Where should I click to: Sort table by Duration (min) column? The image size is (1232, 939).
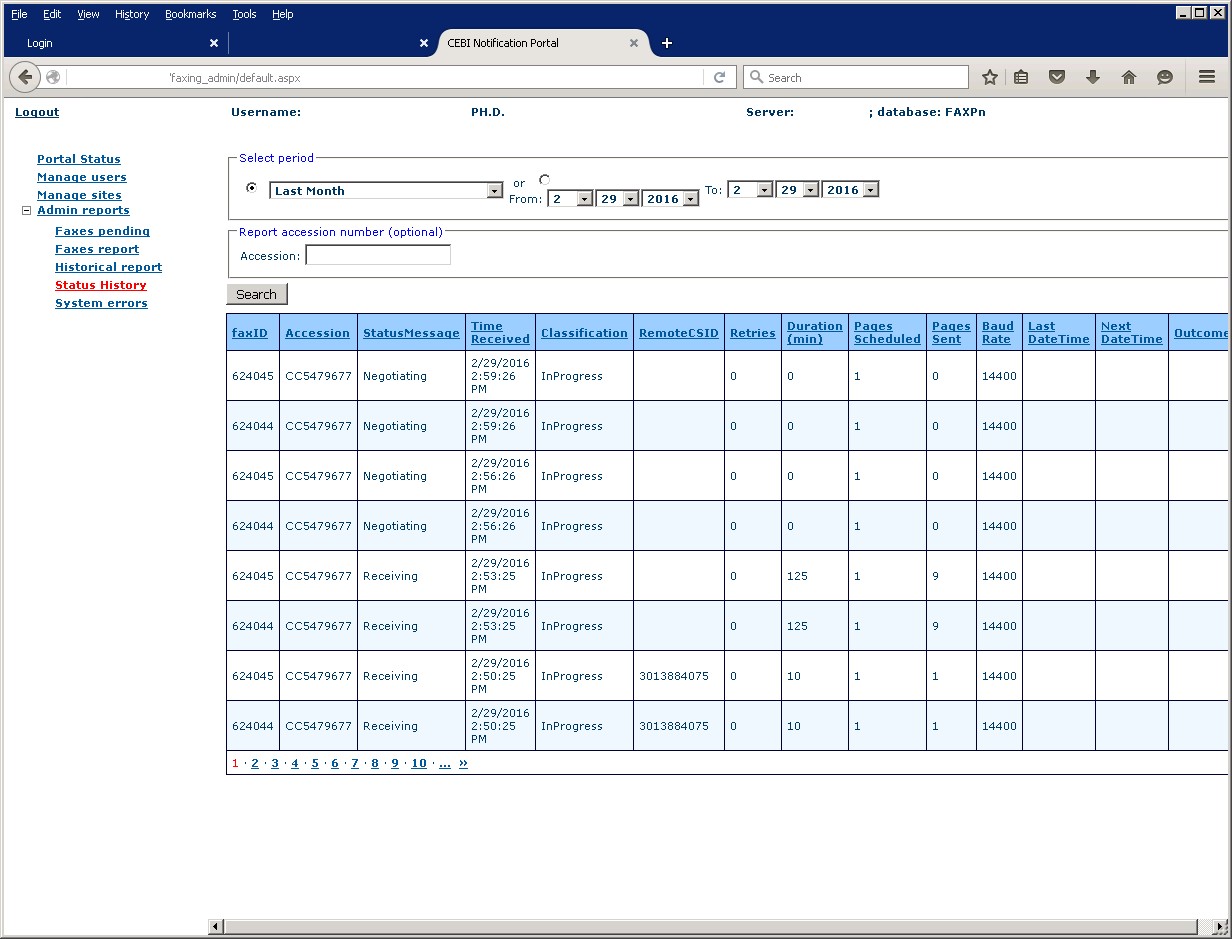[x=815, y=332]
